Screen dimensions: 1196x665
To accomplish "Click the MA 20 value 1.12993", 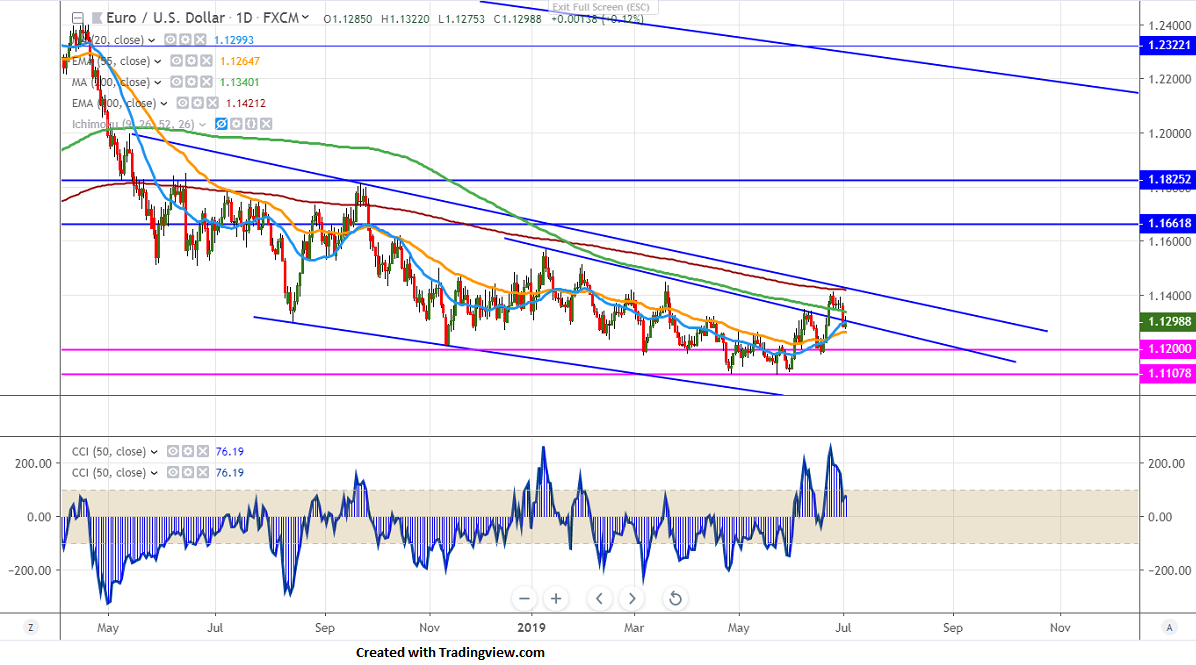I will click(233, 40).
